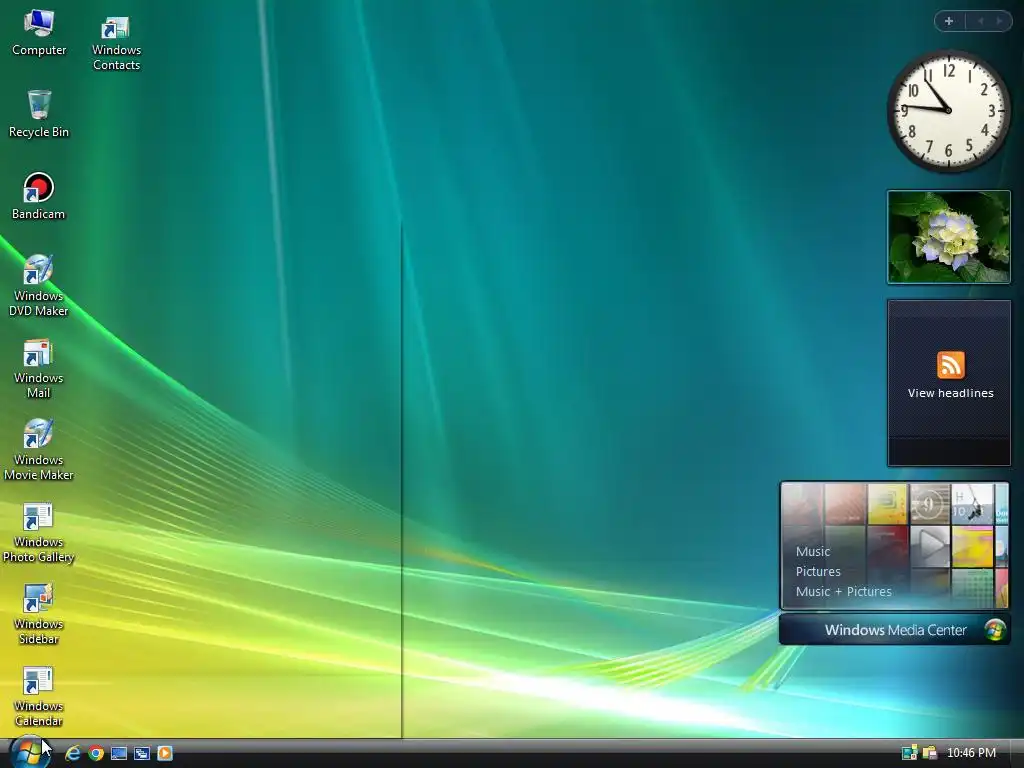Click the Windows Sidebar tray icon
The image size is (1024, 768).
pyautogui.click(x=909, y=753)
